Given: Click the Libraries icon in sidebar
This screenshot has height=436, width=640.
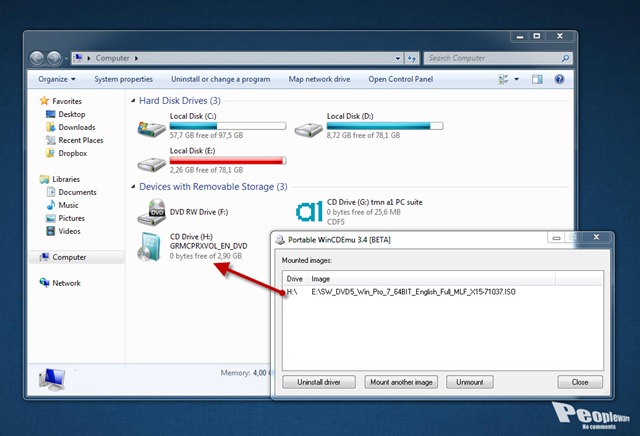Looking at the screenshot, I should [44, 179].
